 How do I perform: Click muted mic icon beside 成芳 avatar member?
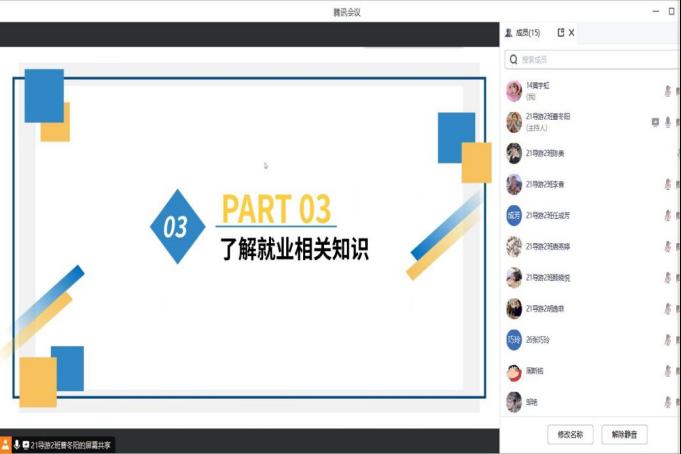(667, 215)
